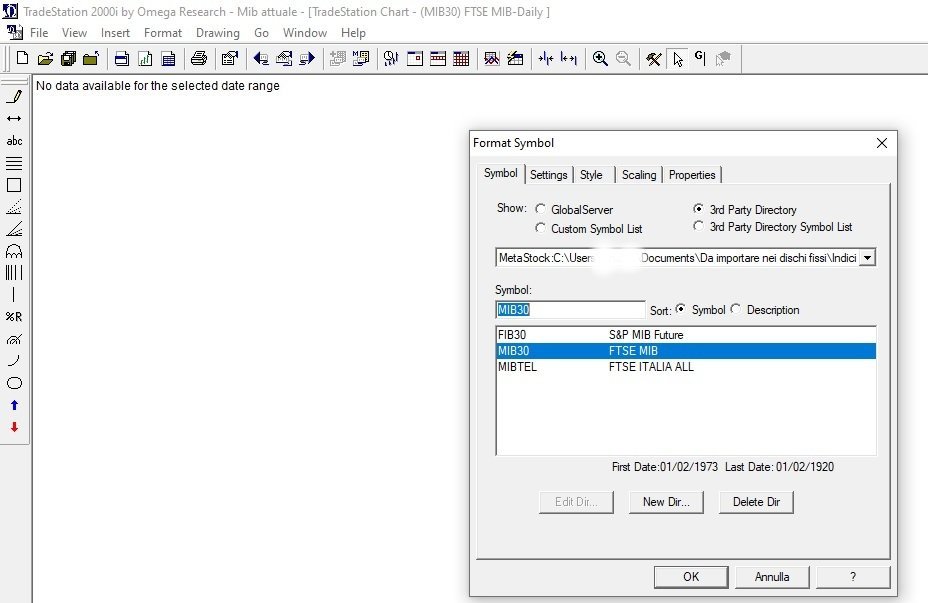
Task: Click the OK button
Action: [x=691, y=577]
